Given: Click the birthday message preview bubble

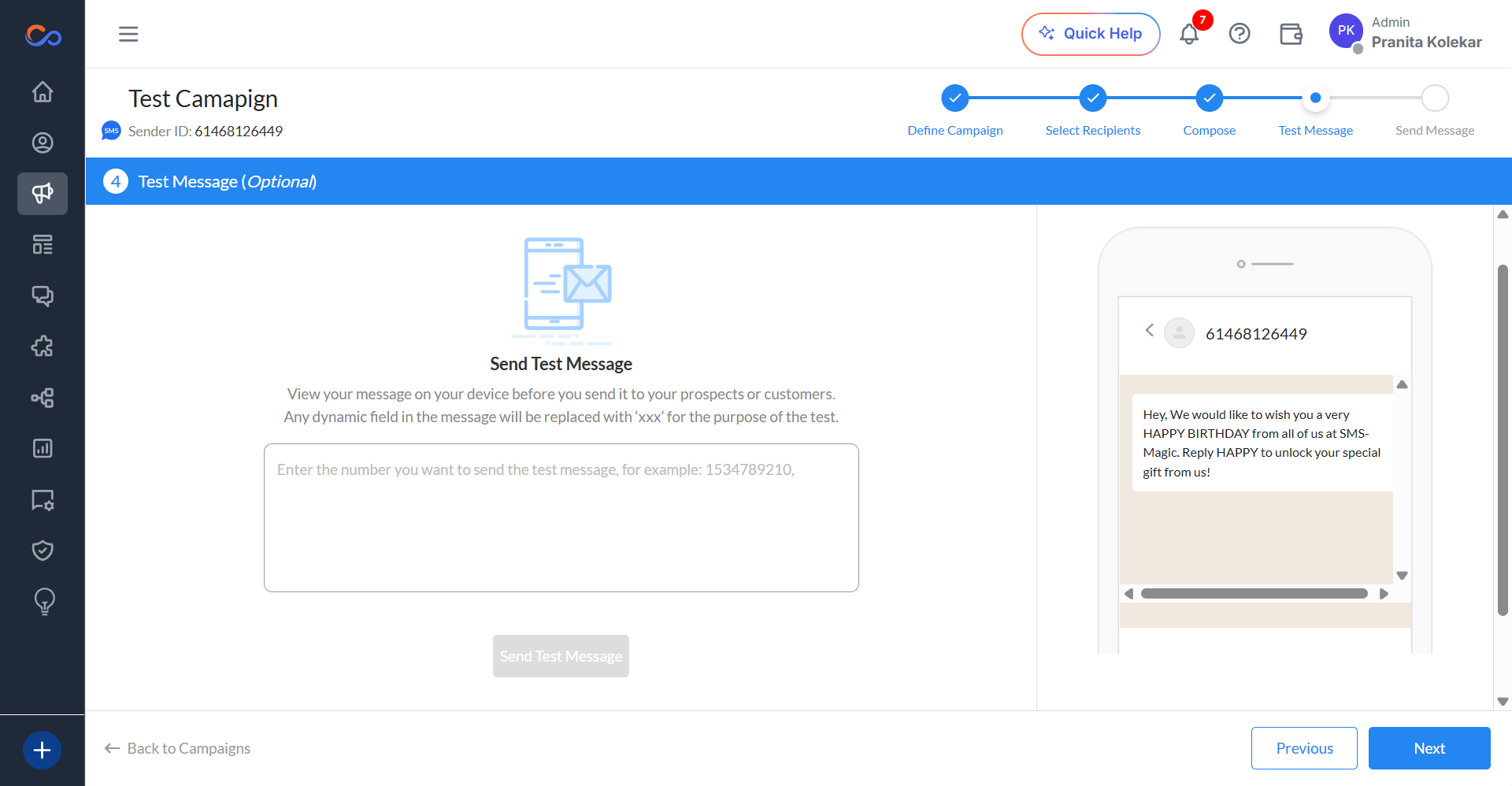Looking at the screenshot, I should [x=1262, y=443].
